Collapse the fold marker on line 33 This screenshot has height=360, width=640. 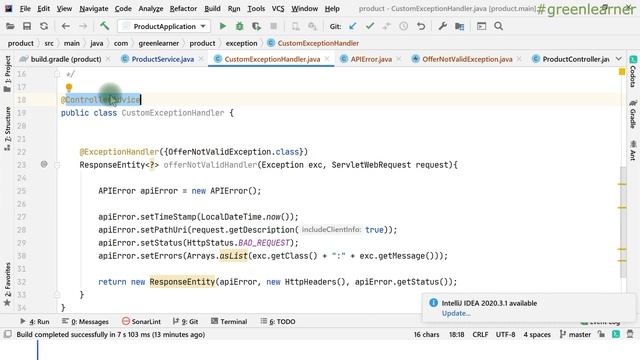(57, 295)
